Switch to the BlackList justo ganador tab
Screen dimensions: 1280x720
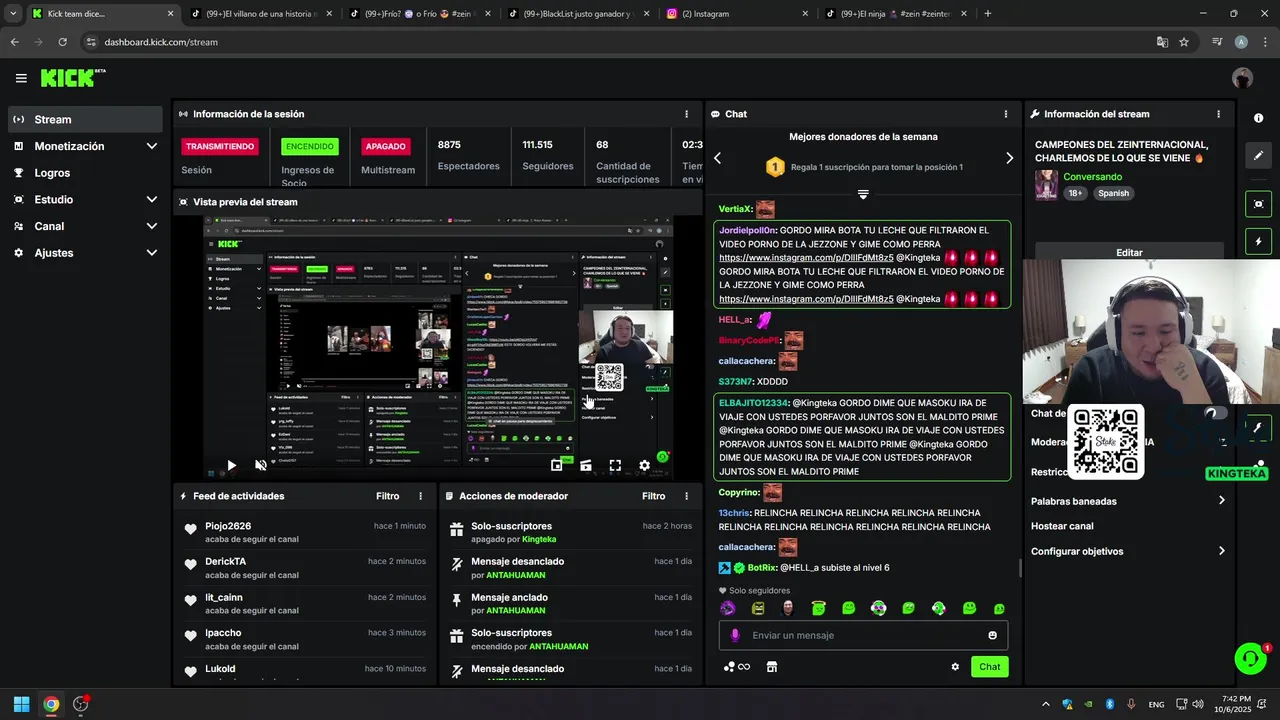[x=579, y=14]
